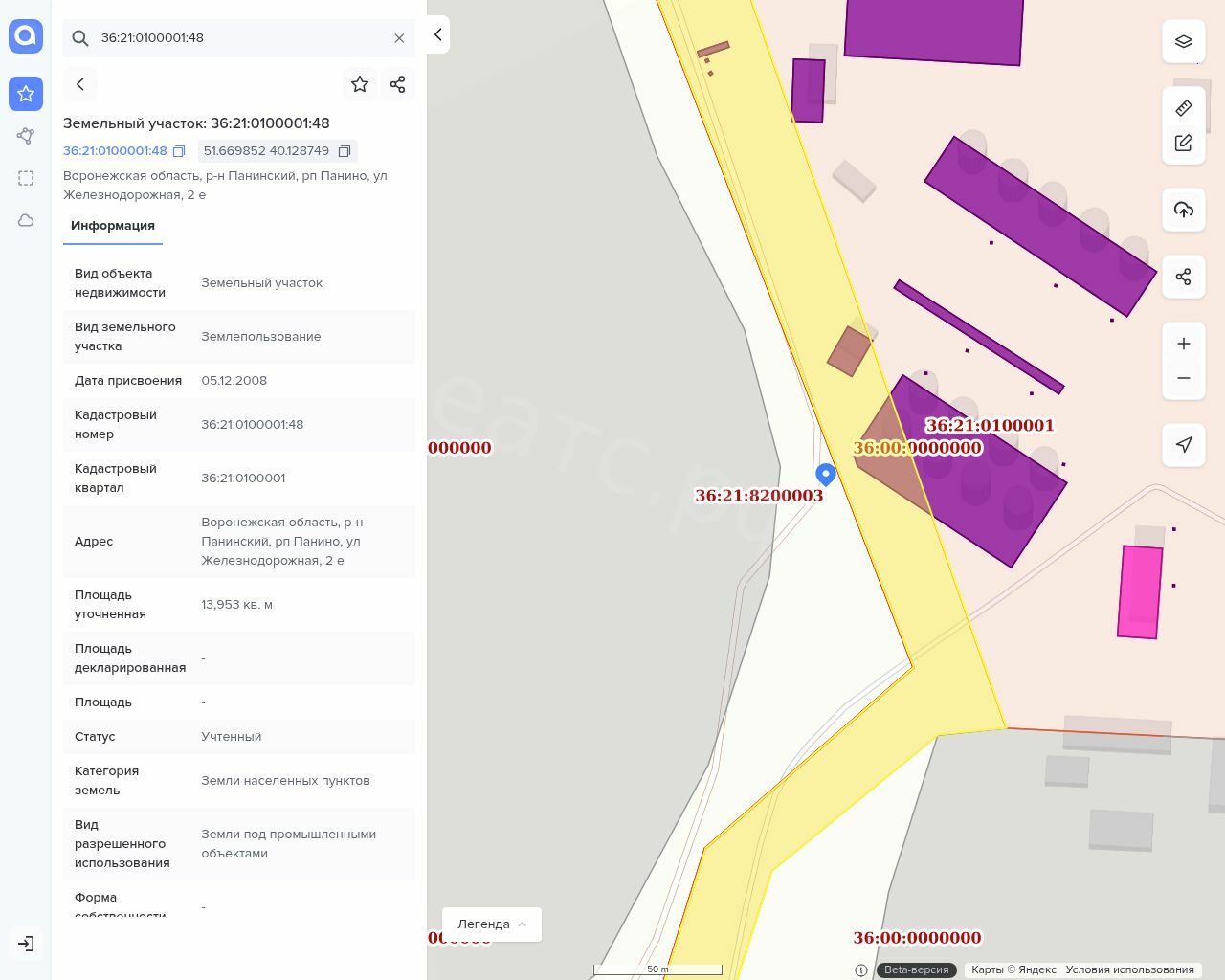Click the cloud upload button on map
This screenshot has height=980, width=1225.
[x=1184, y=210]
